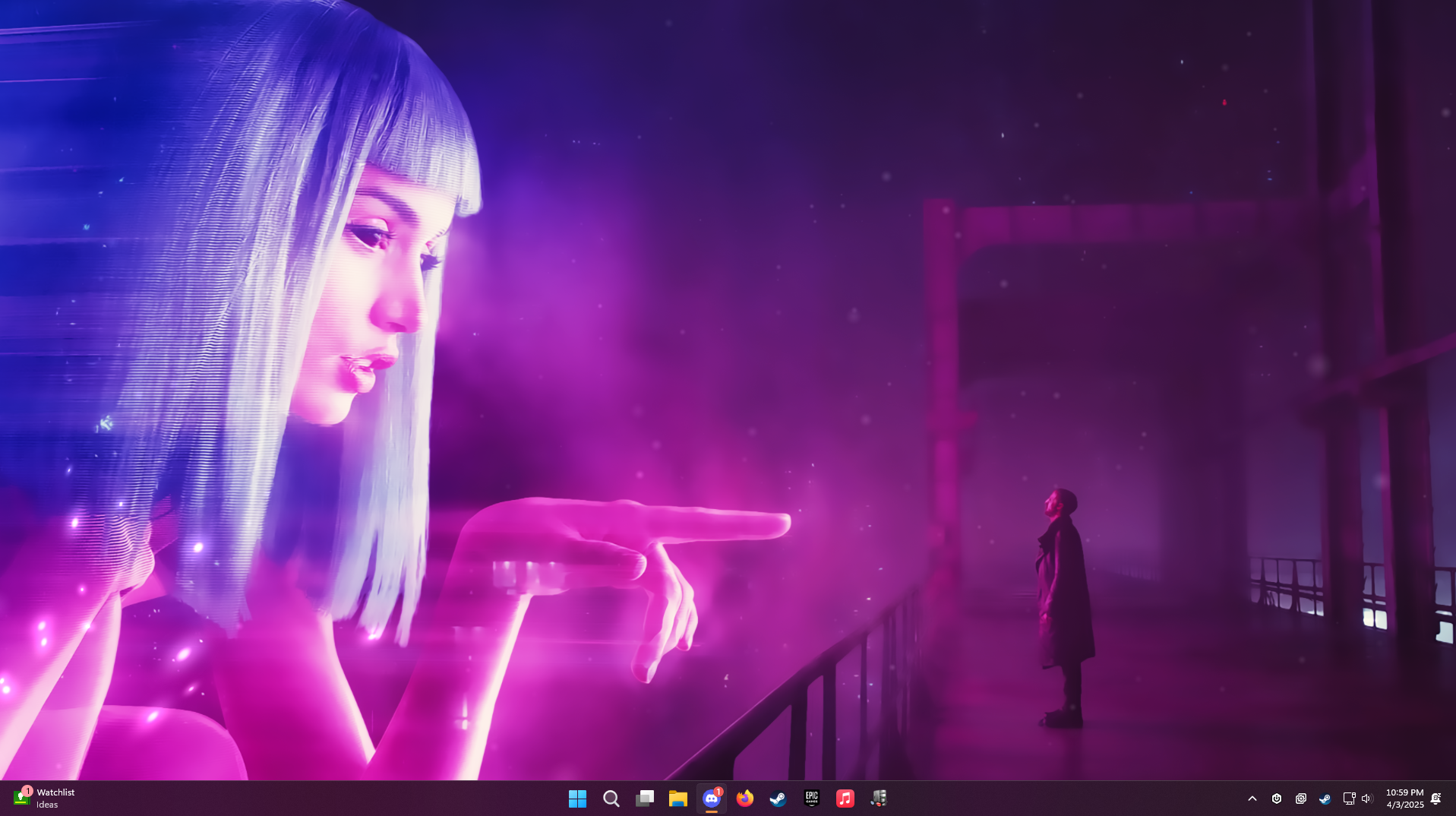This screenshot has width=1456, height=816.
Task: Open Apple Music from taskbar
Action: tap(845, 799)
